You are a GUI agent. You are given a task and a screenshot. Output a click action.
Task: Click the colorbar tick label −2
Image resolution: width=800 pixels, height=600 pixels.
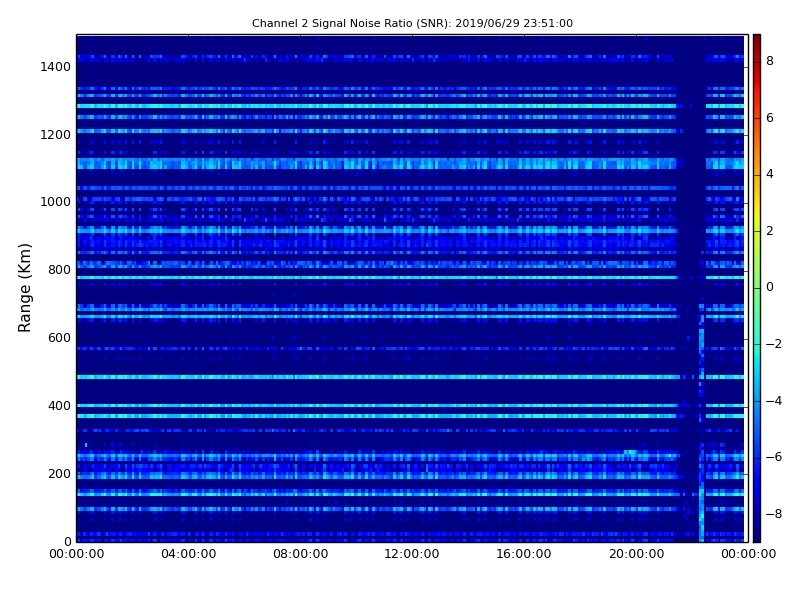(x=774, y=344)
